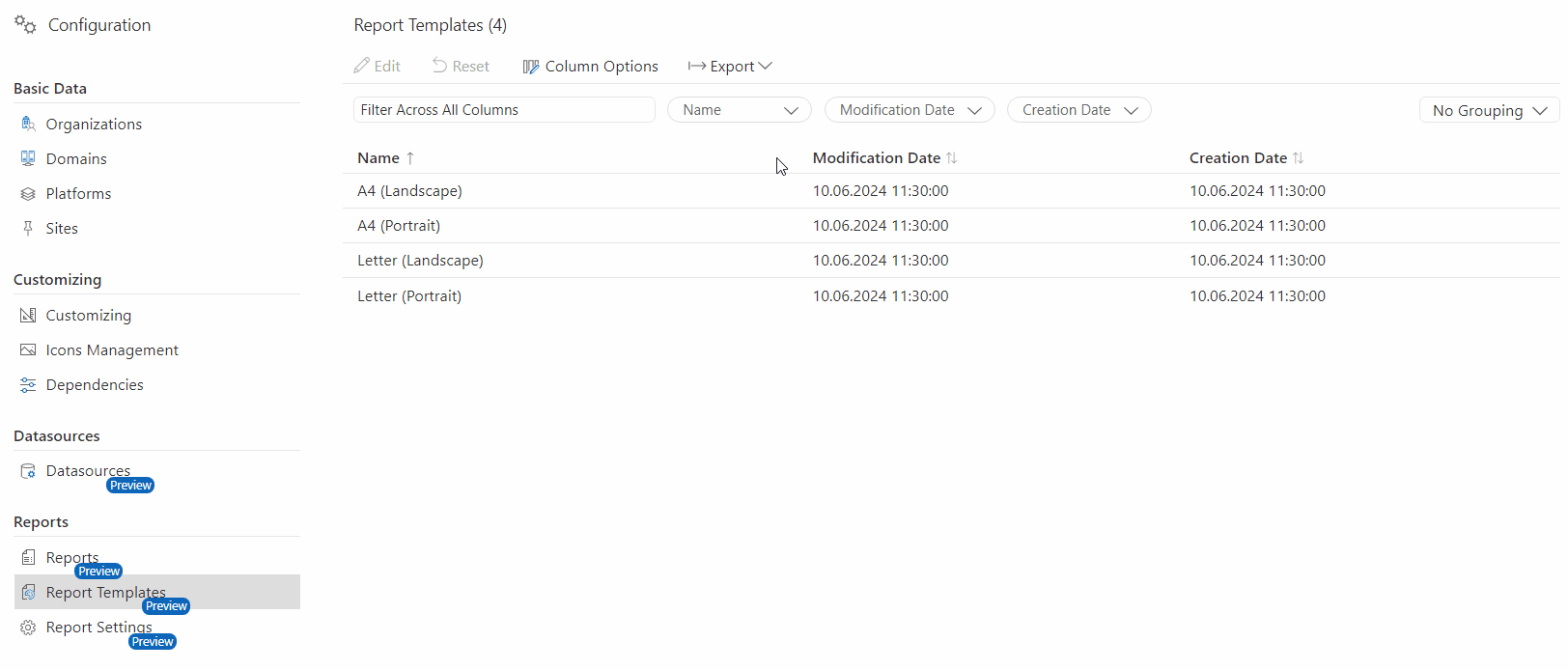The height and width of the screenshot is (670, 1568).
Task: Click the Report Templates icon
Action: (x=28, y=592)
